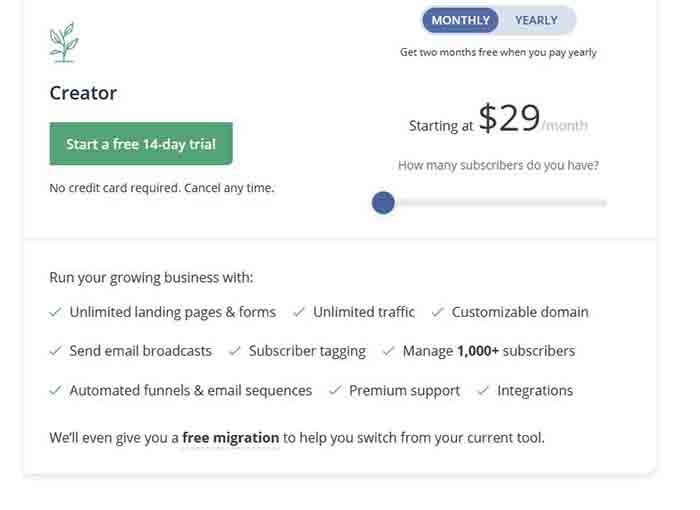Click checkmark next to Subscriber tagging
The width and height of the screenshot is (700, 510).
pos(235,351)
